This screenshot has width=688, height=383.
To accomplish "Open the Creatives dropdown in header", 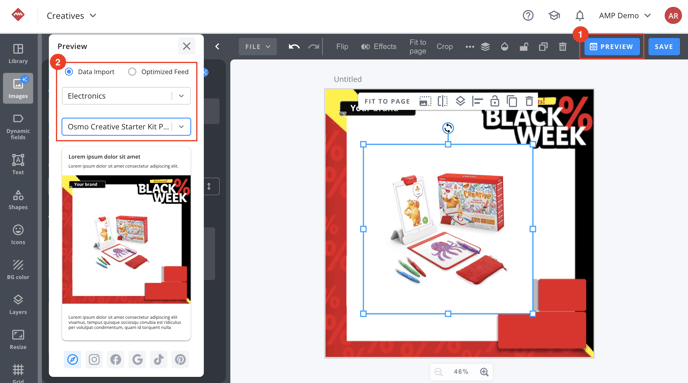I will point(71,16).
